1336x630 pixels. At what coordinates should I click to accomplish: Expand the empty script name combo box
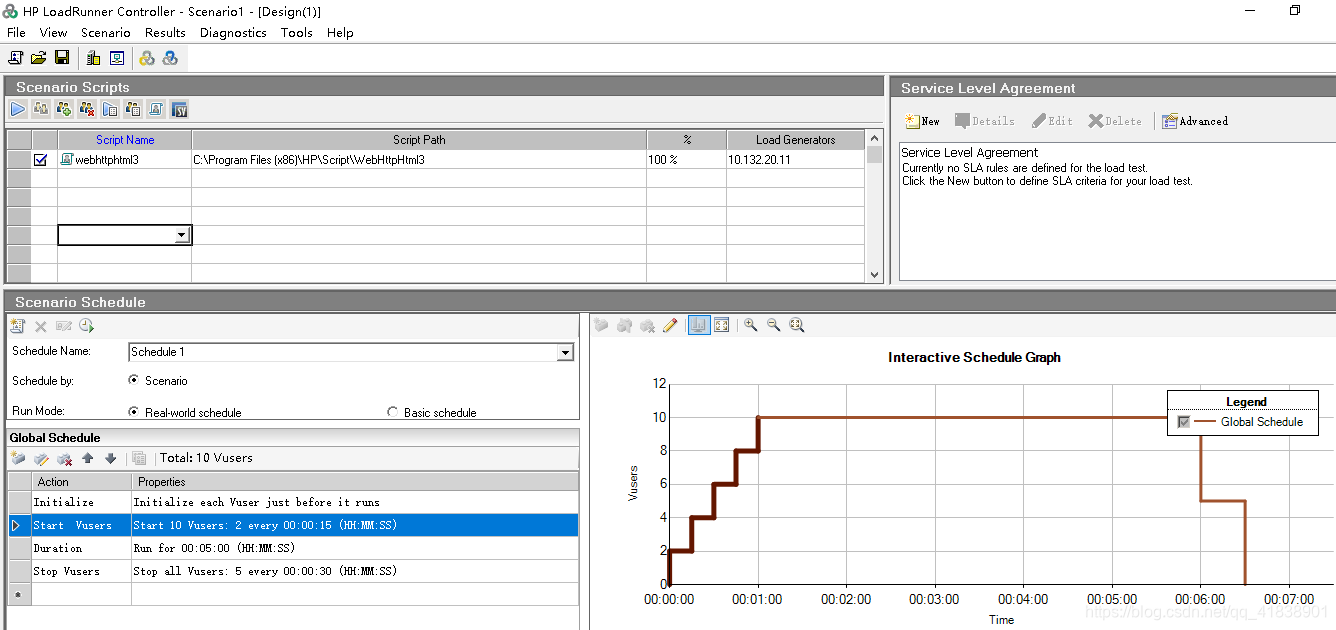coord(181,234)
